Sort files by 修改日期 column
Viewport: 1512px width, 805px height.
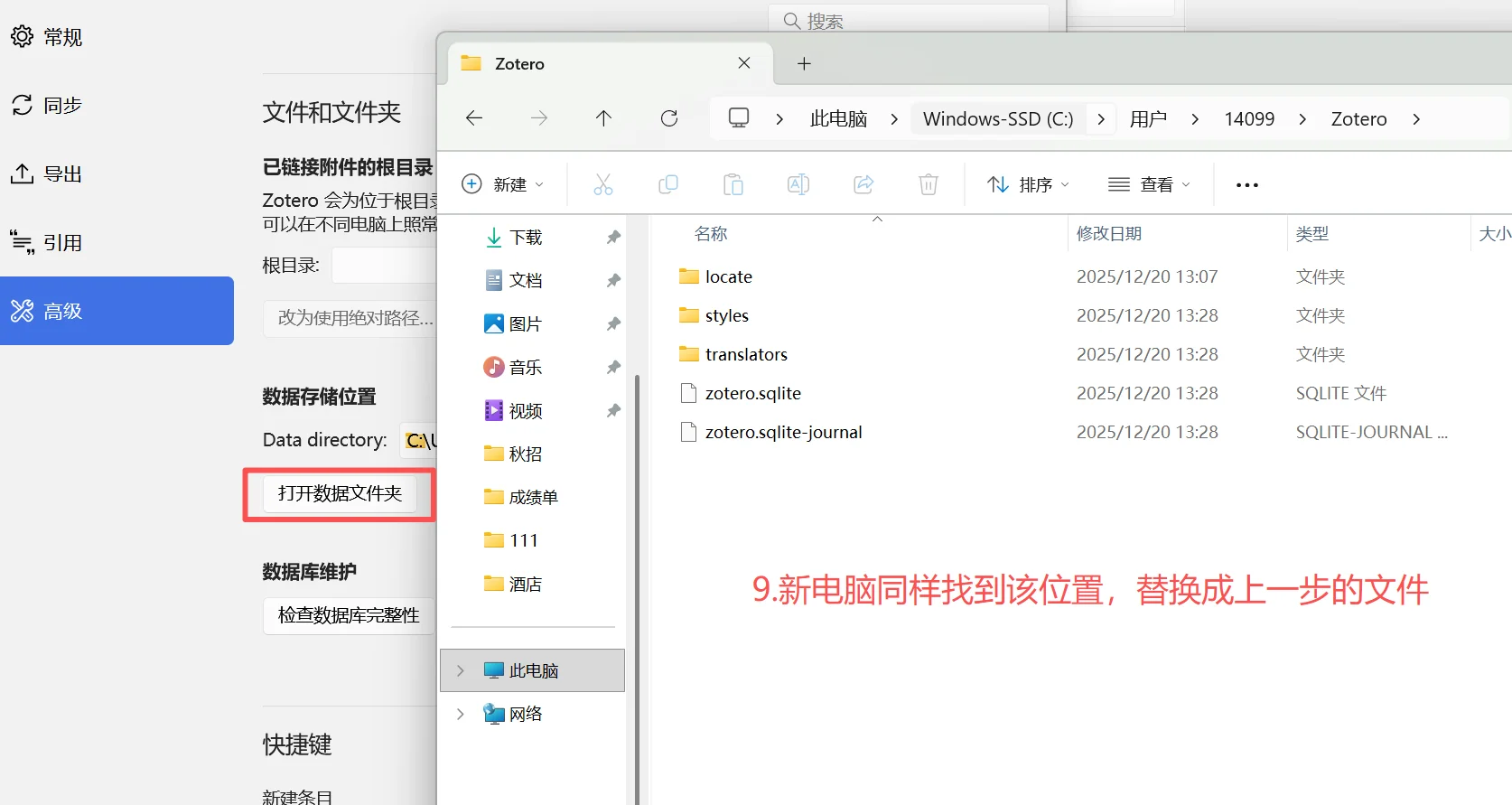1109,234
